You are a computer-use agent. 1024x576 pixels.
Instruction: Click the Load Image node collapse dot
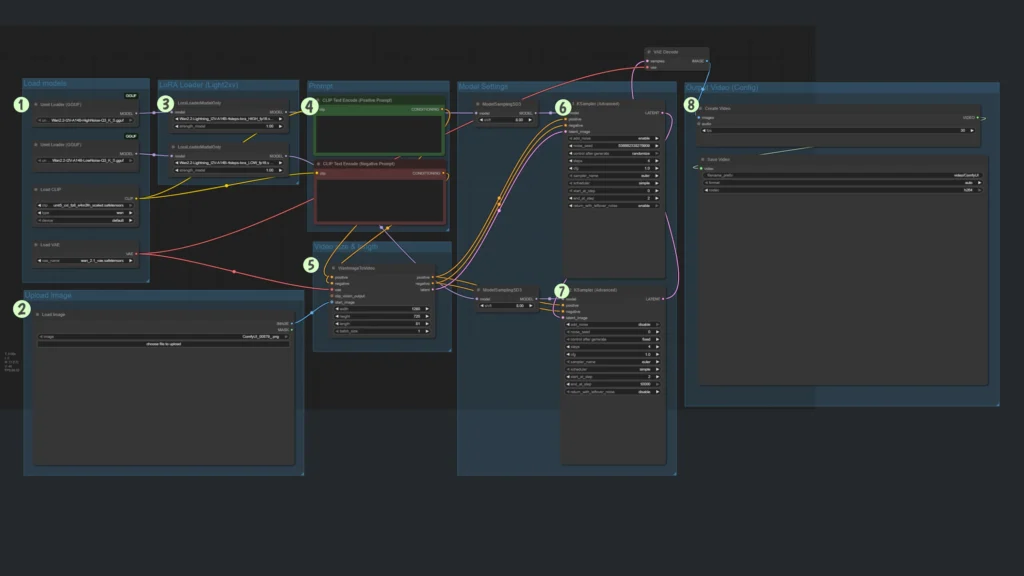37,314
